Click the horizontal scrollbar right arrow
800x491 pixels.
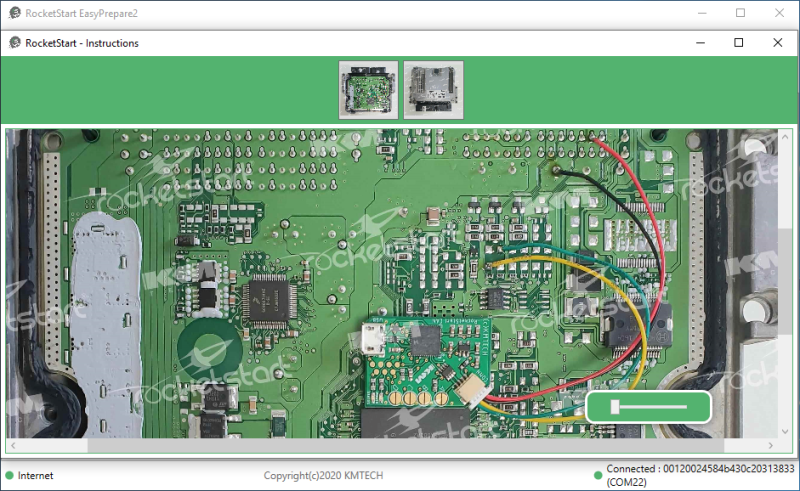click(771, 444)
